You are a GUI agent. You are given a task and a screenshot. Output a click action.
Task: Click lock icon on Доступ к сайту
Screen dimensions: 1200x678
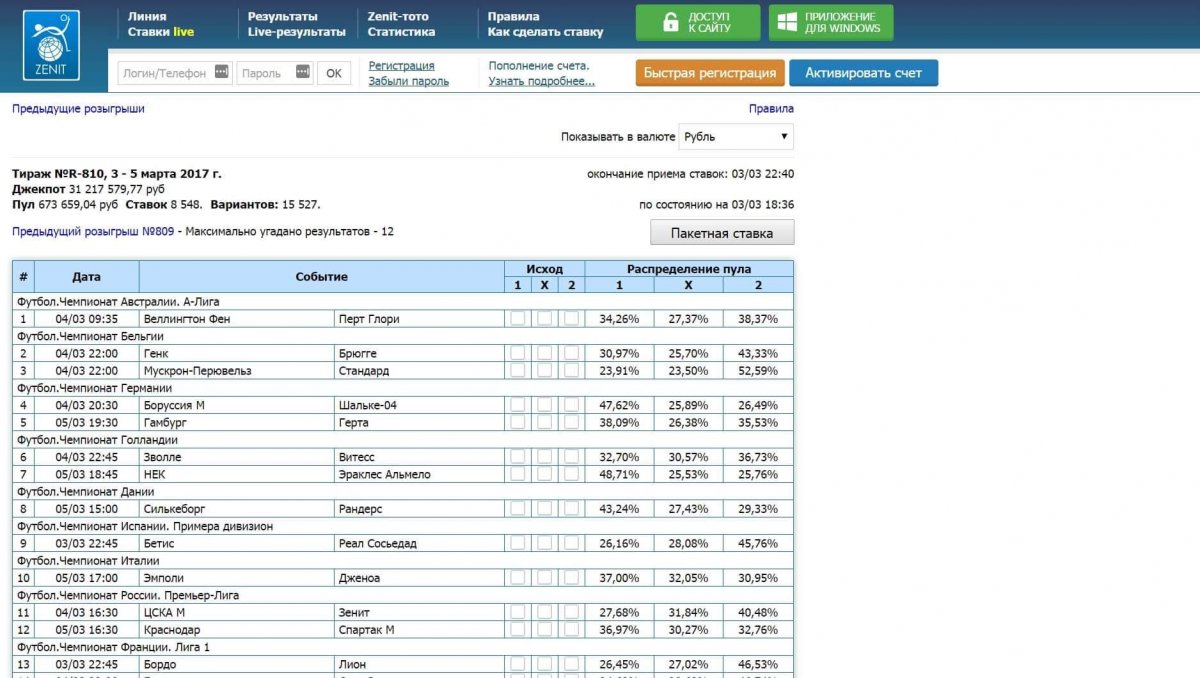click(x=670, y=23)
